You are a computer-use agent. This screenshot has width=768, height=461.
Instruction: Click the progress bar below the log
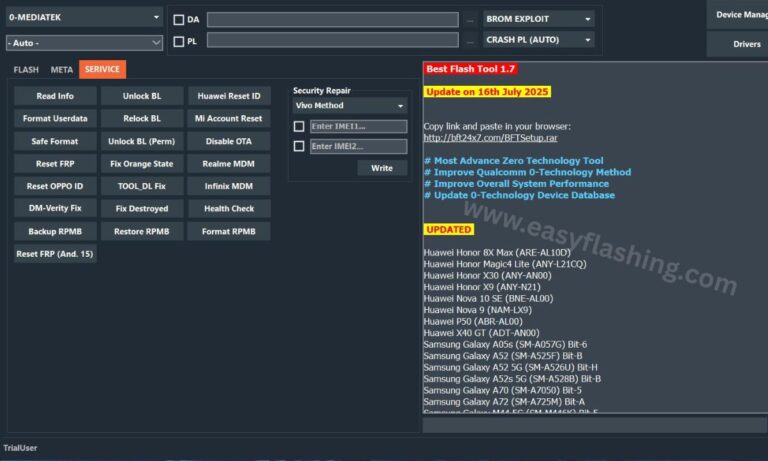[x=595, y=425]
